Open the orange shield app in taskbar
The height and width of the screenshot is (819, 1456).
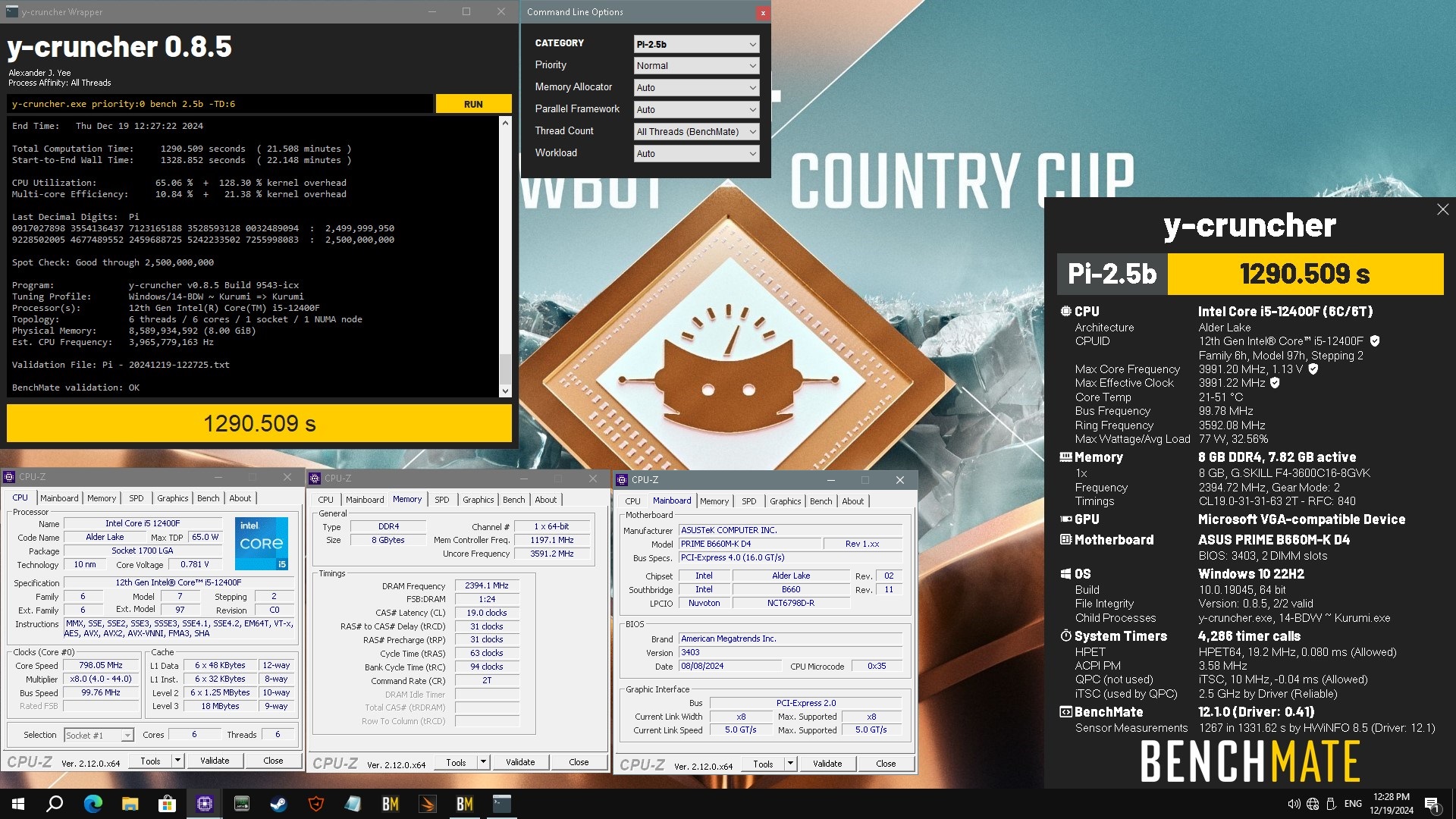pos(315,804)
